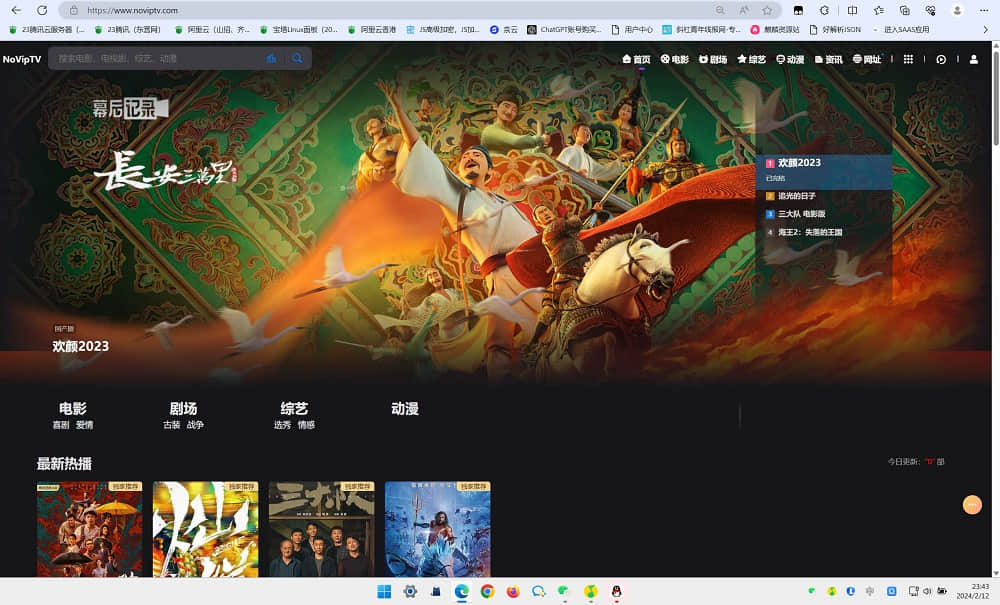This screenshot has height=605, width=1000.
Task: Open the 动漫 category heading
Action: tap(405, 409)
